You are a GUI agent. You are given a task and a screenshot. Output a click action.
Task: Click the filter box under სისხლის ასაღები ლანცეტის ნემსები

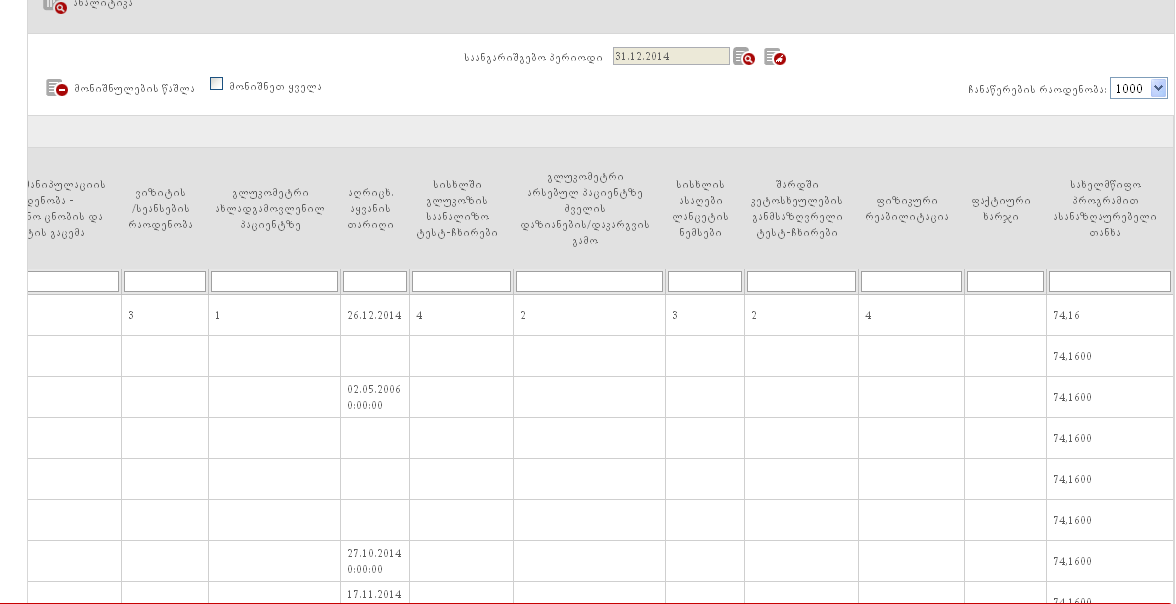click(704, 282)
